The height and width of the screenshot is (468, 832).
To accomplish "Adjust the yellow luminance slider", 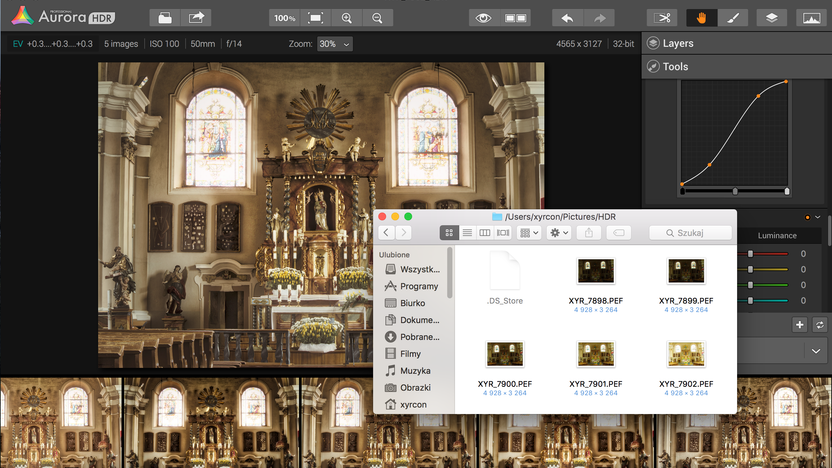I will tap(750, 270).
